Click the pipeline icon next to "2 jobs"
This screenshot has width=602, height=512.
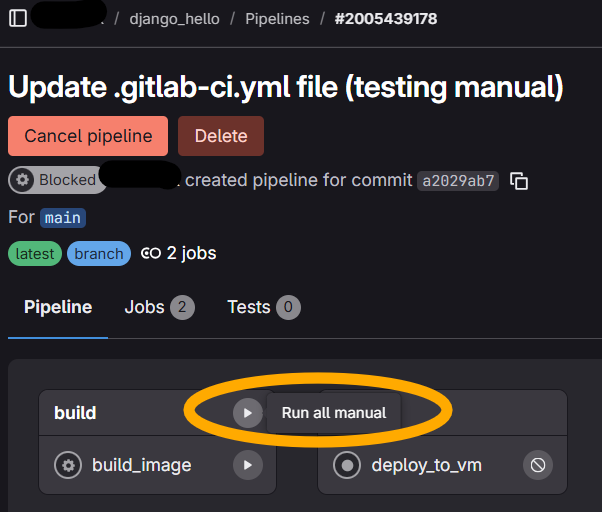(151, 253)
